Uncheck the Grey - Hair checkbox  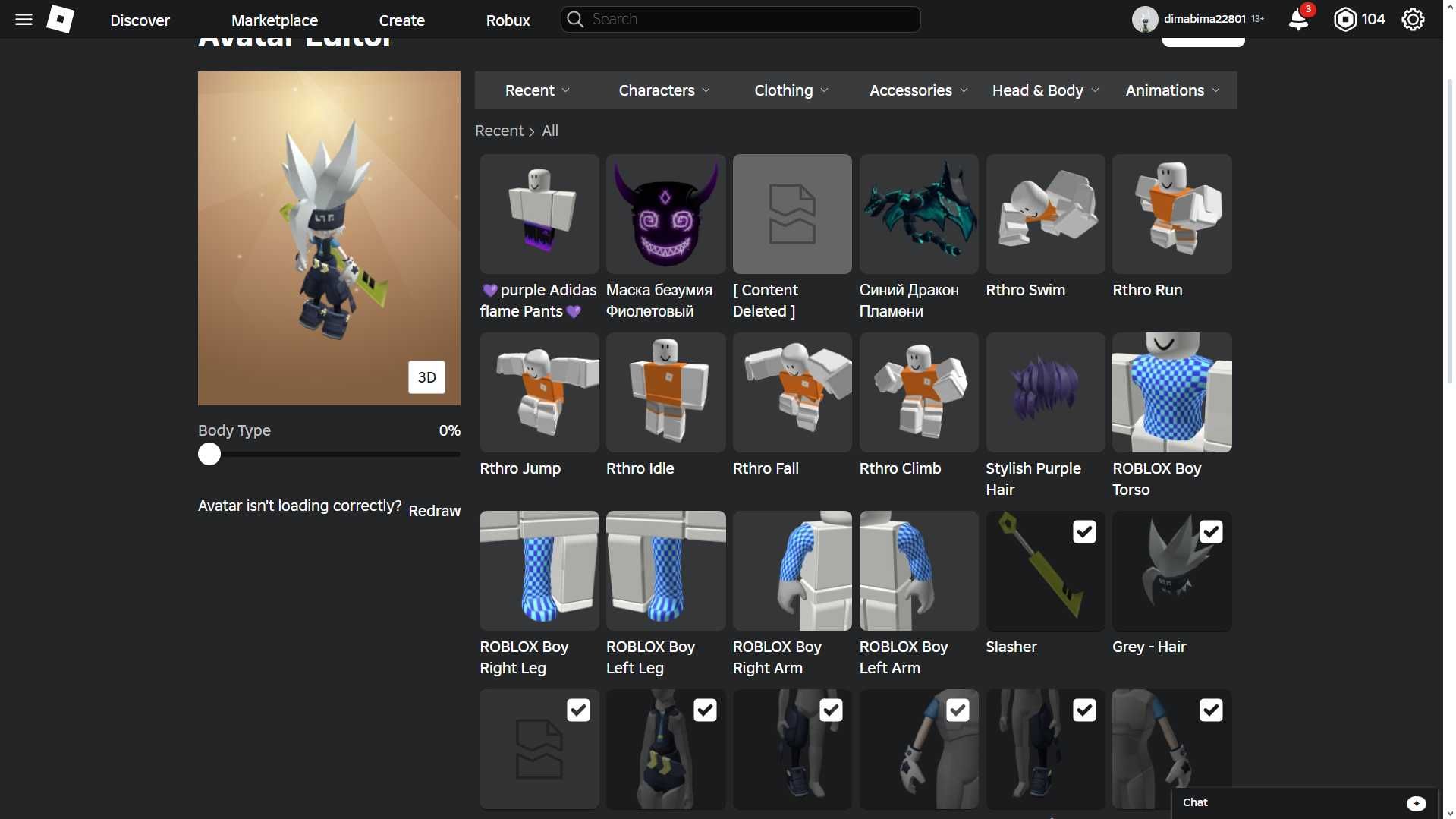(x=1211, y=532)
